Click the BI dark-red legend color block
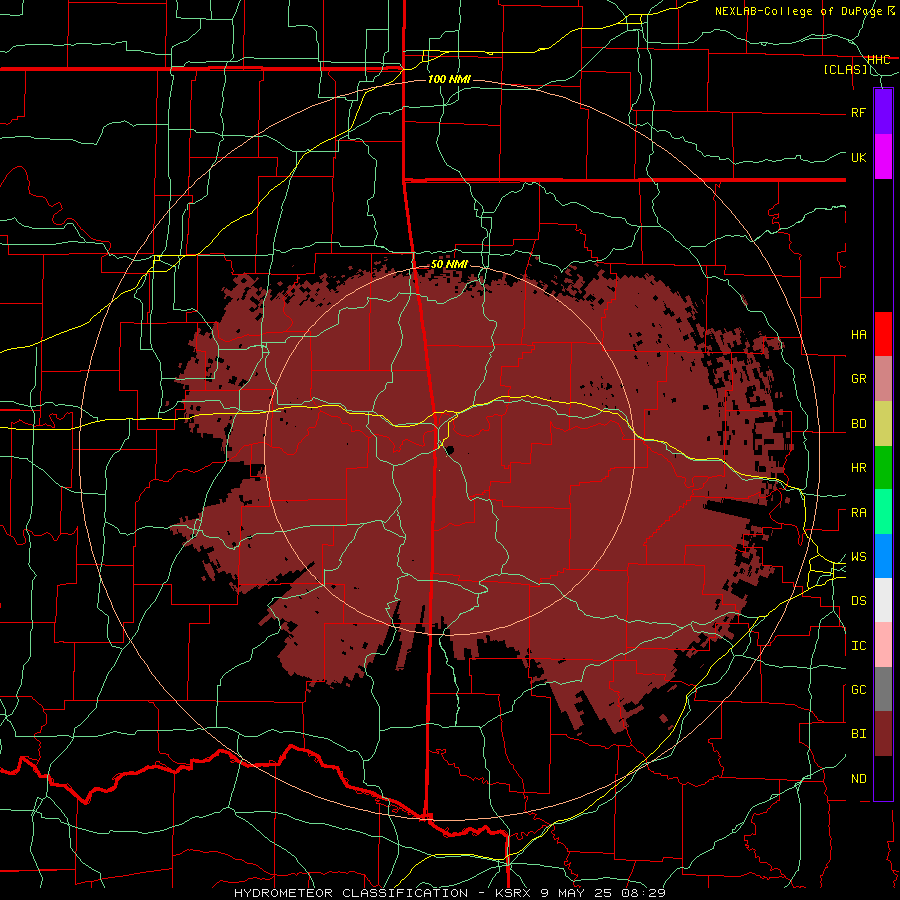 (883, 734)
